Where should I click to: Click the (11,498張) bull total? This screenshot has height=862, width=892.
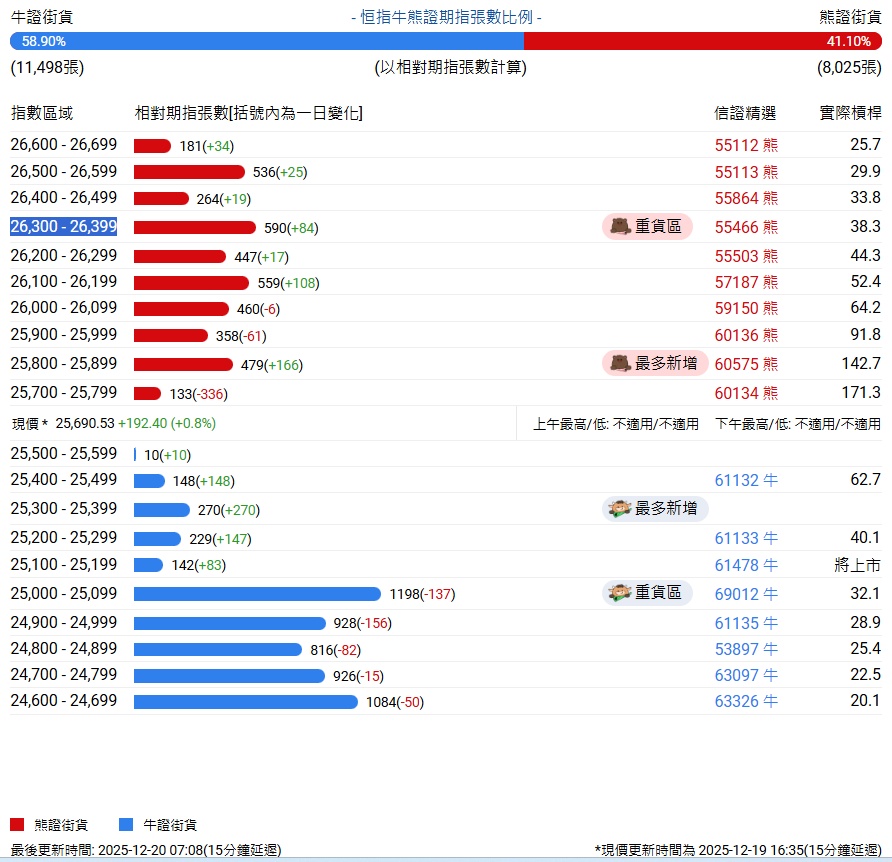click(47, 67)
